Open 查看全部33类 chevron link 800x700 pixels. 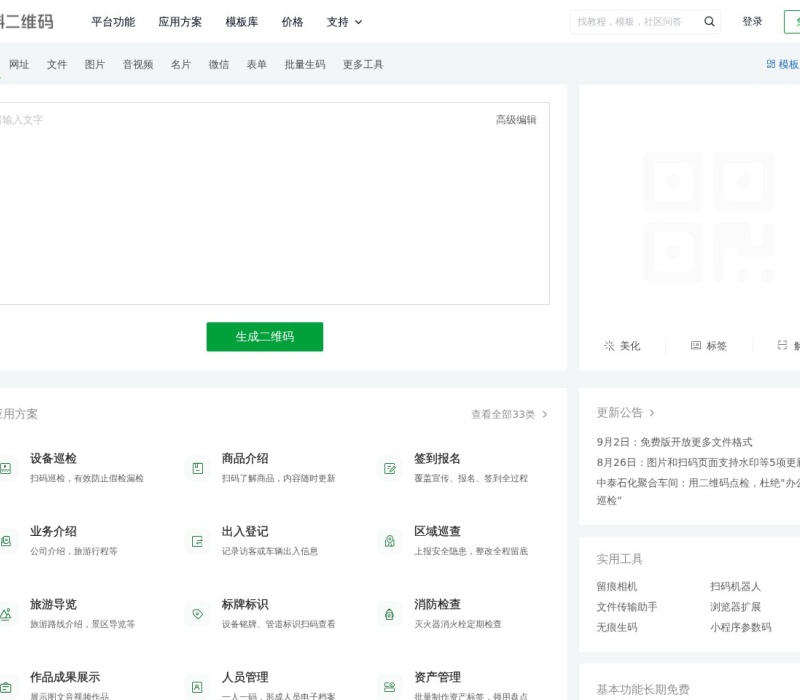click(509, 414)
